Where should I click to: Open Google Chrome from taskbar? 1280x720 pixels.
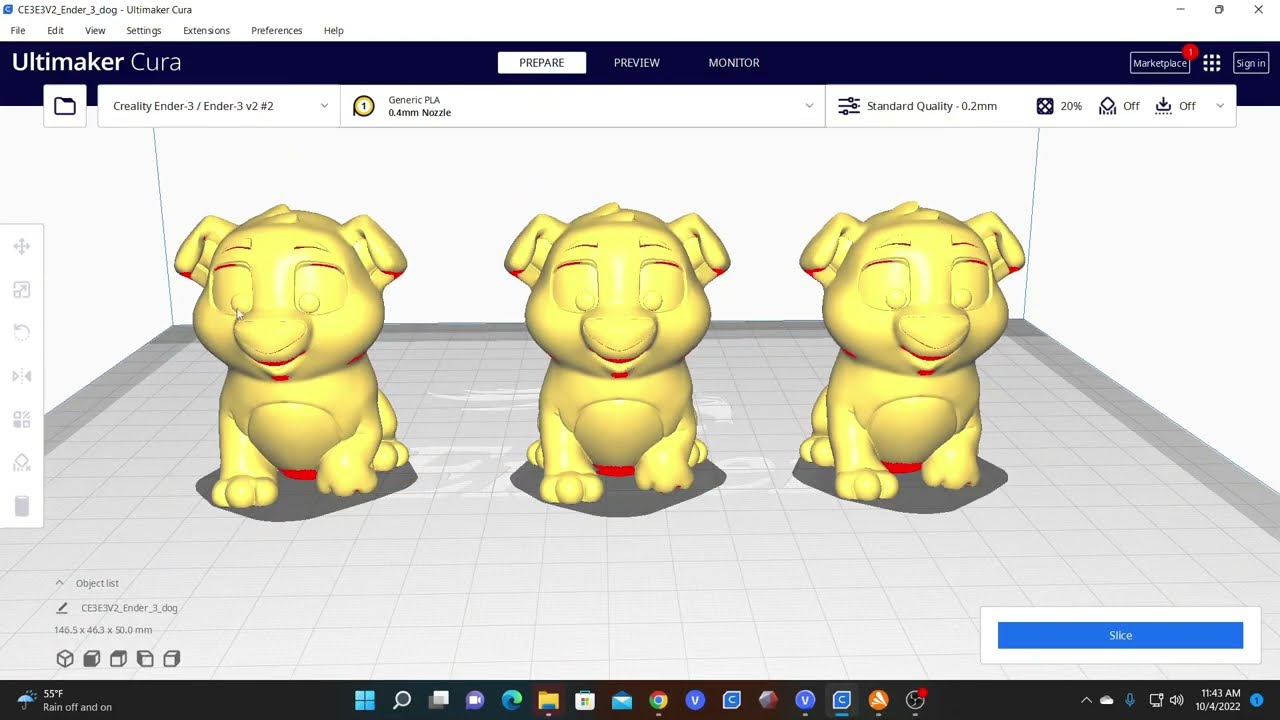coord(658,700)
